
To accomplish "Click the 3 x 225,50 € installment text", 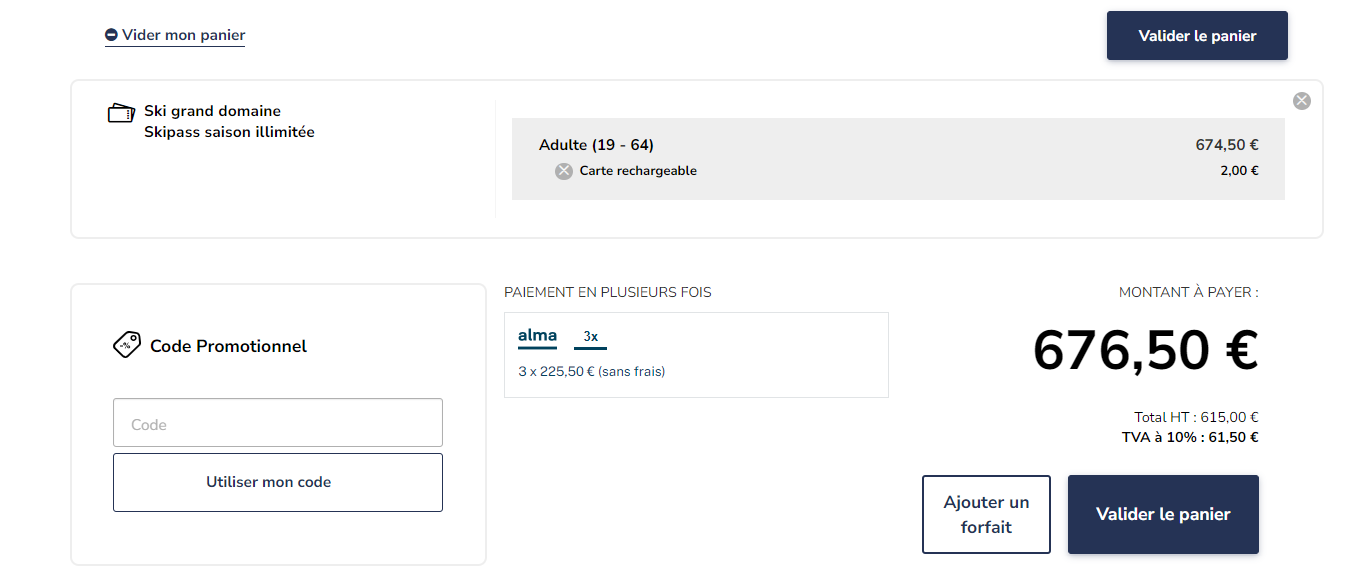I will (x=591, y=371).
